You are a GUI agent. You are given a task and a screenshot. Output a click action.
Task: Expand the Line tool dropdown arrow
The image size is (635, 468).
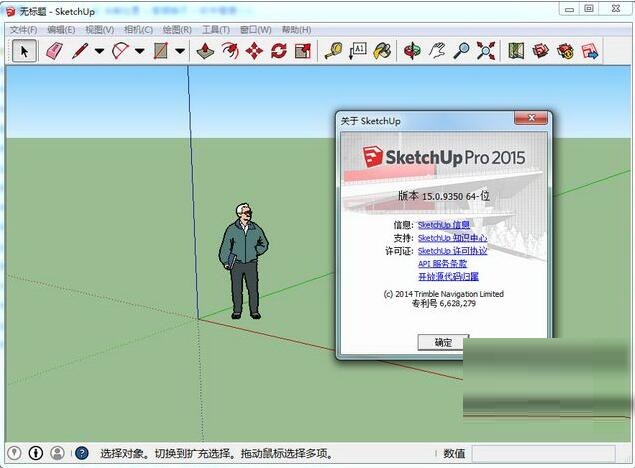coord(99,51)
